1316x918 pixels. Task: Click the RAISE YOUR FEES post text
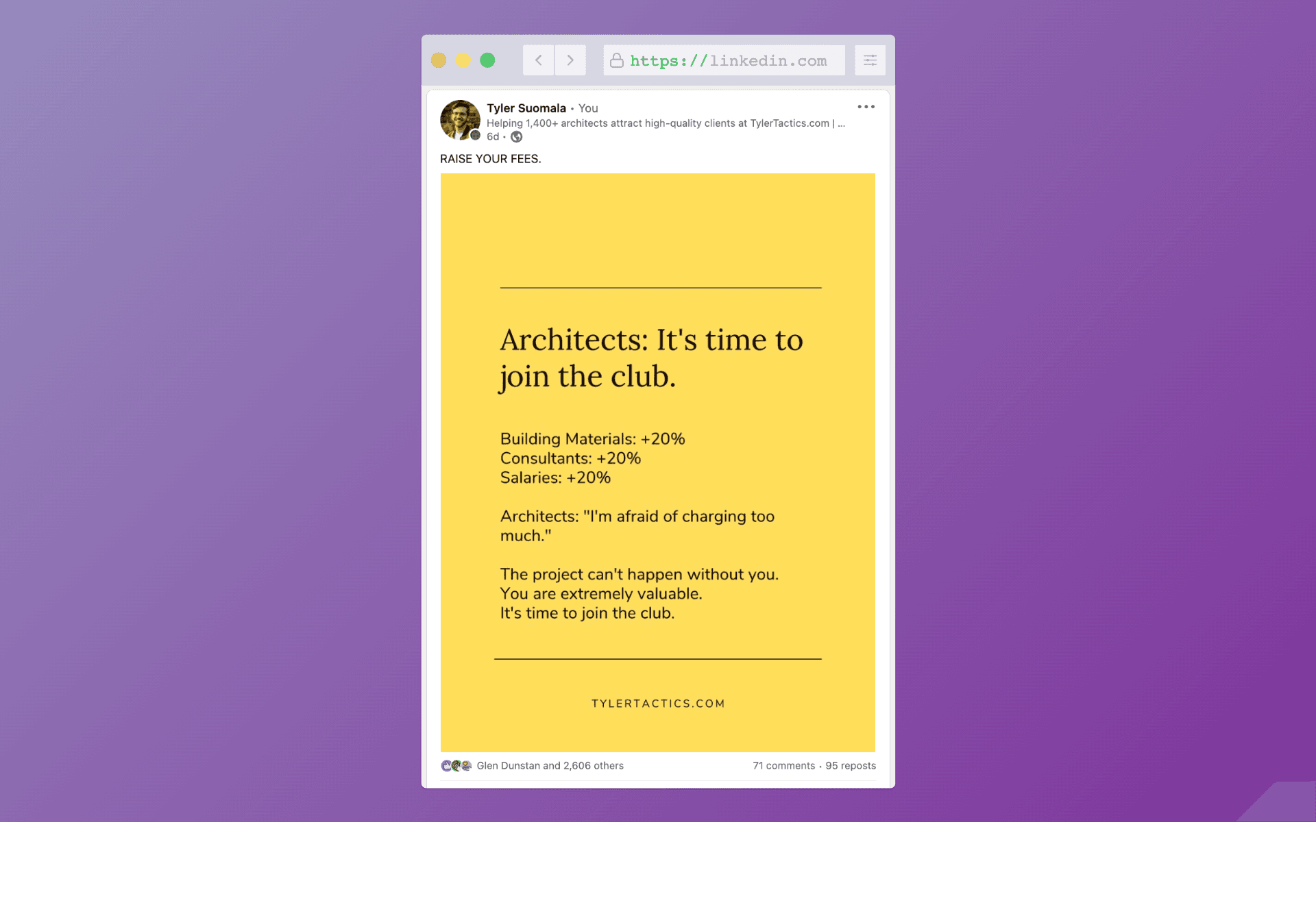(490, 159)
